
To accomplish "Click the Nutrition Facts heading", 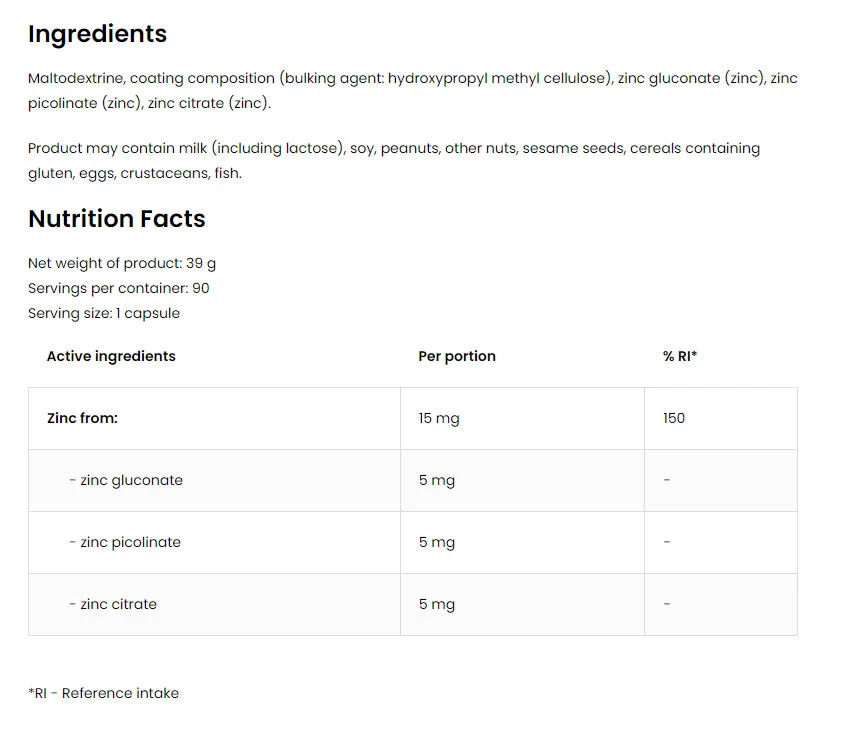I will (117, 219).
